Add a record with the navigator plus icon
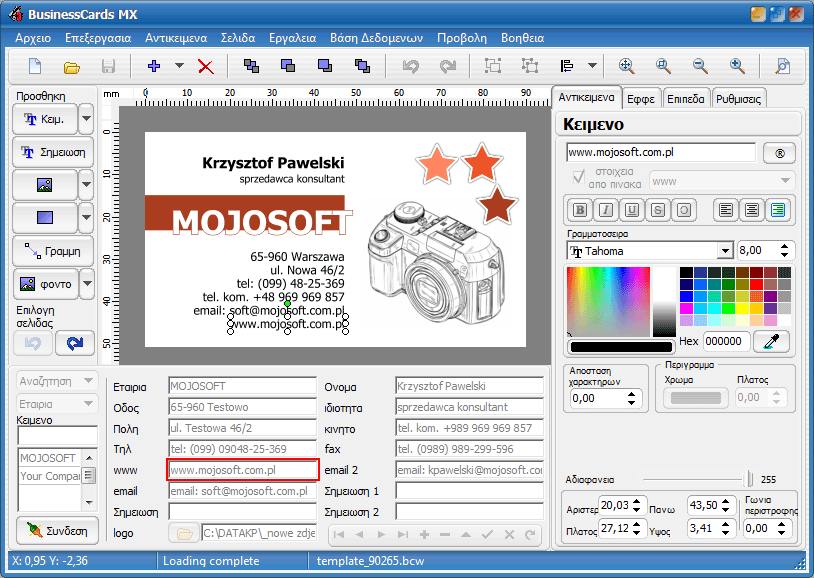The image size is (814, 578). pyautogui.click(x=424, y=534)
